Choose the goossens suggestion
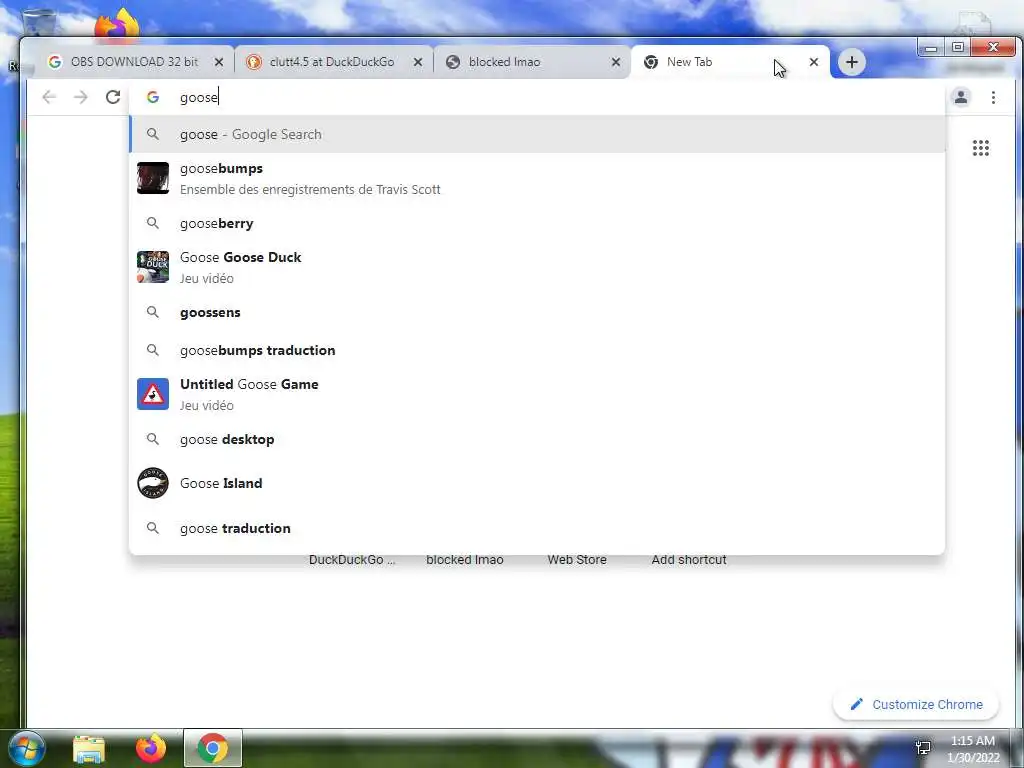The height and width of the screenshot is (768, 1024). (x=537, y=312)
